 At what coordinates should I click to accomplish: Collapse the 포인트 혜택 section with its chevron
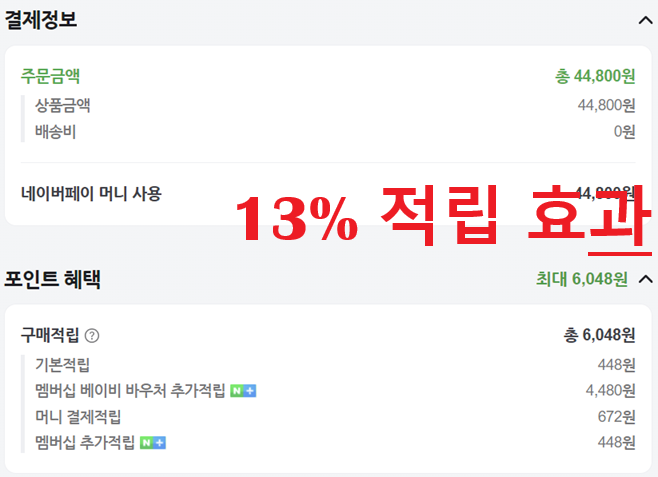tap(645, 279)
